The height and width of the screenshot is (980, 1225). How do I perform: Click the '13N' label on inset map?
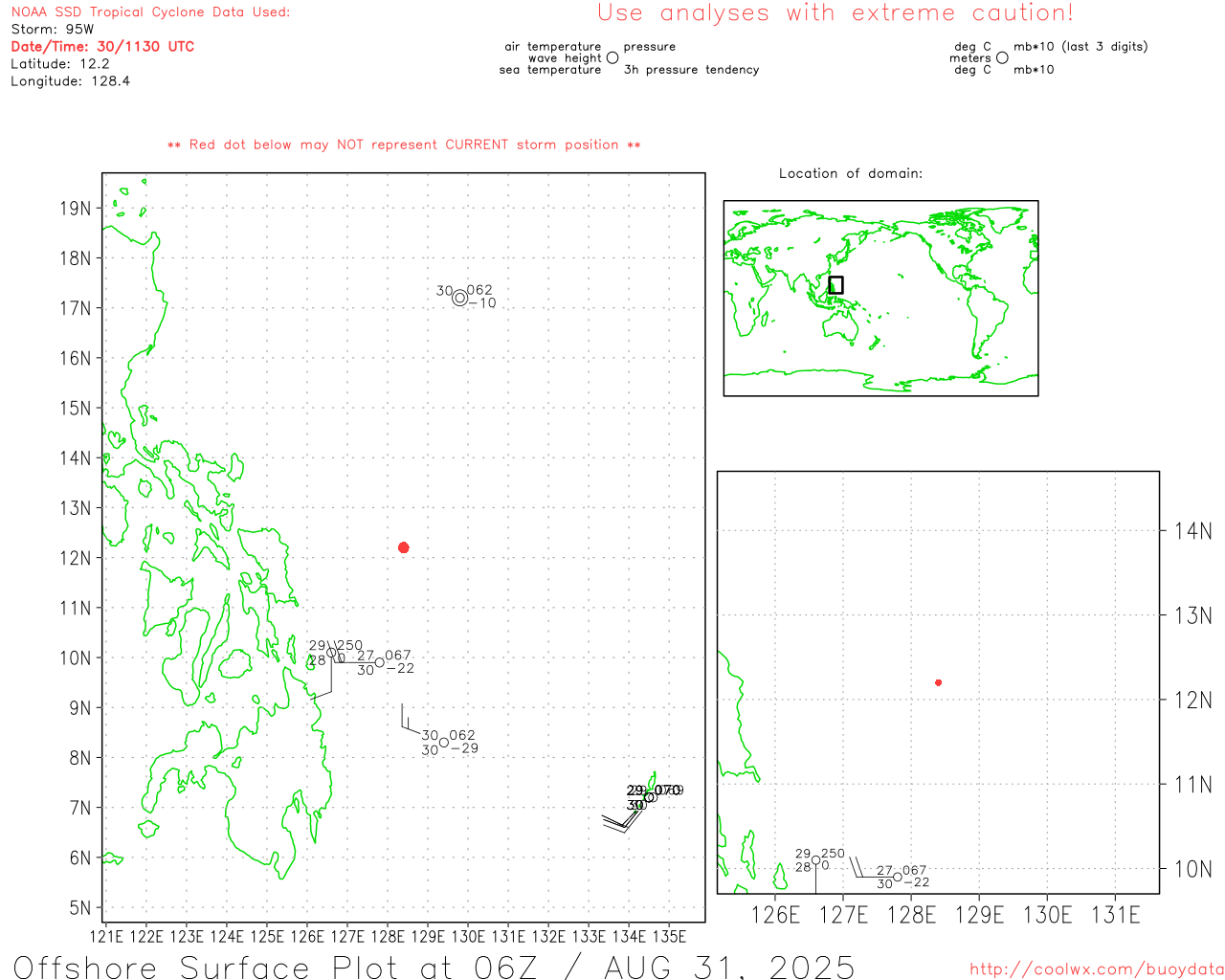pos(1193,615)
